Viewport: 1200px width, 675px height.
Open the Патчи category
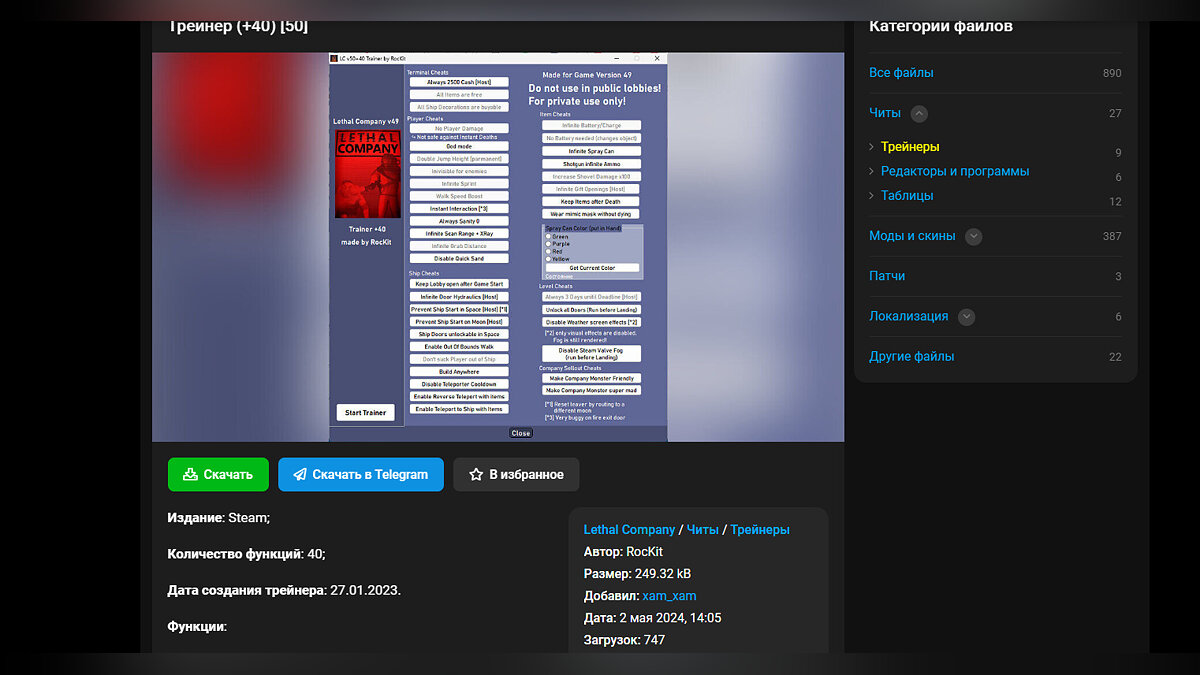(x=887, y=276)
